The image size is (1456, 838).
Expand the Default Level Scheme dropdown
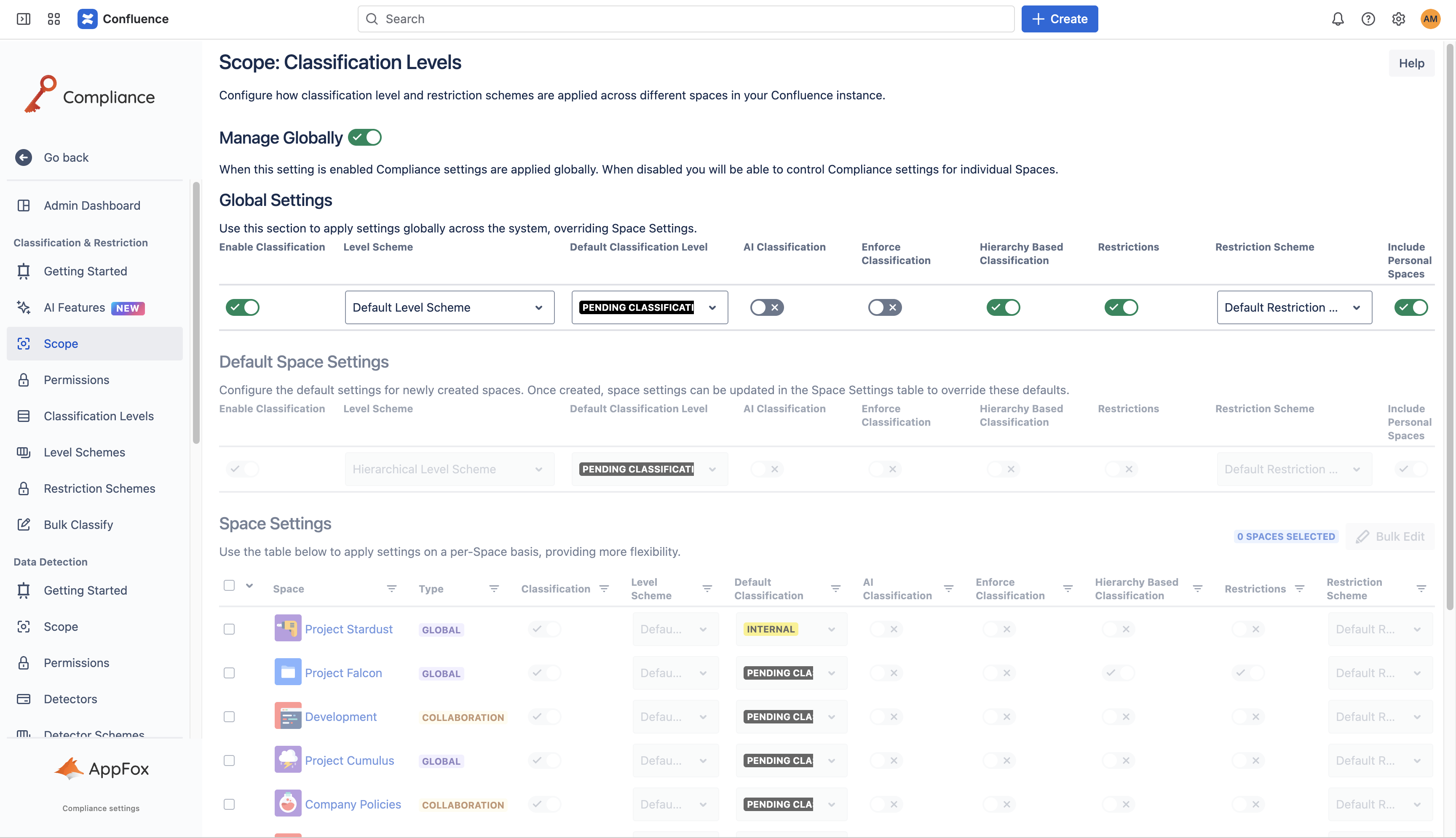click(x=449, y=307)
